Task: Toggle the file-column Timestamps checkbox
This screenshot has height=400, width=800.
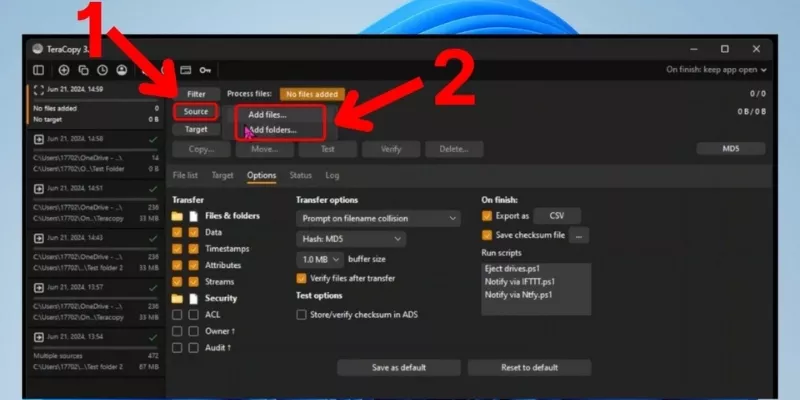Action: [x=193, y=249]
